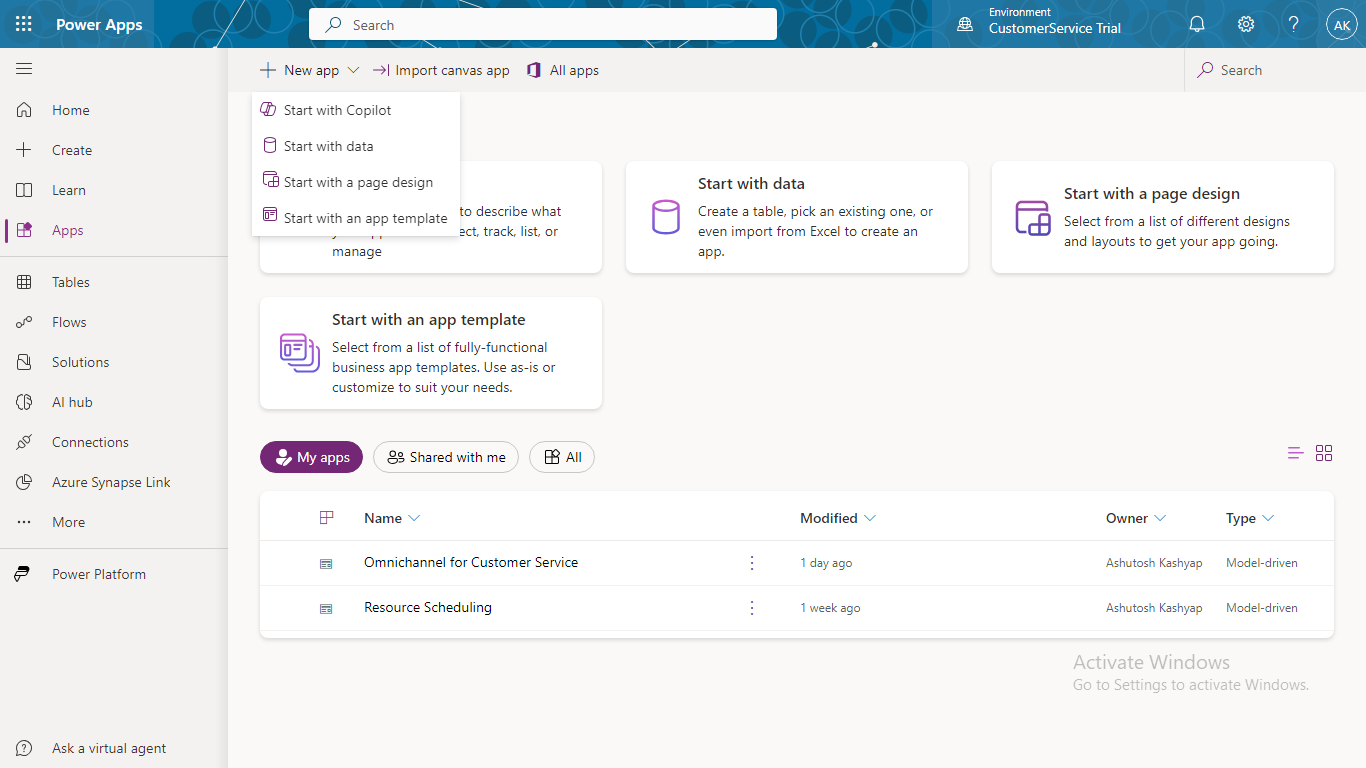Open more options for Resource Scheduling
Image resolution: width=1366 pixels, height=768 pixels.
pyautogui.click(x=752, y=608)
